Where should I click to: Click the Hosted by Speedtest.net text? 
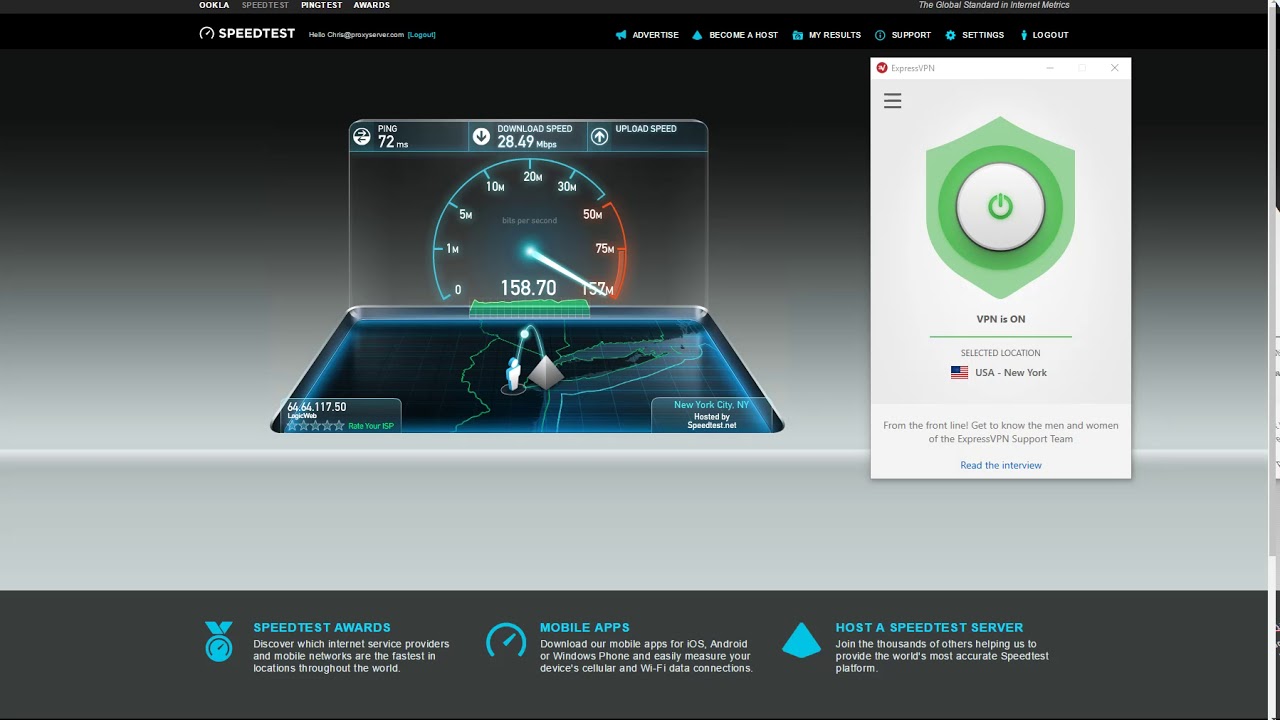point(711,421)
